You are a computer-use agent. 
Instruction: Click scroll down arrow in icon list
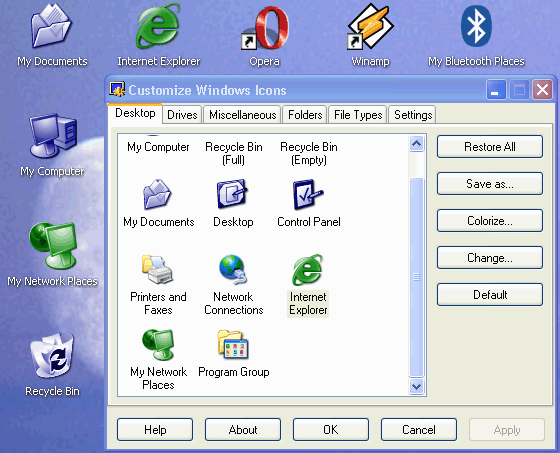pyautogui.click(x=416, y=386)
